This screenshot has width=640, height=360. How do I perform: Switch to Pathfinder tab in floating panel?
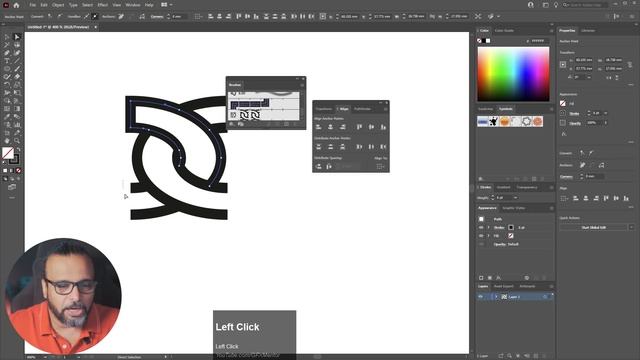click(x=362, y=109)
